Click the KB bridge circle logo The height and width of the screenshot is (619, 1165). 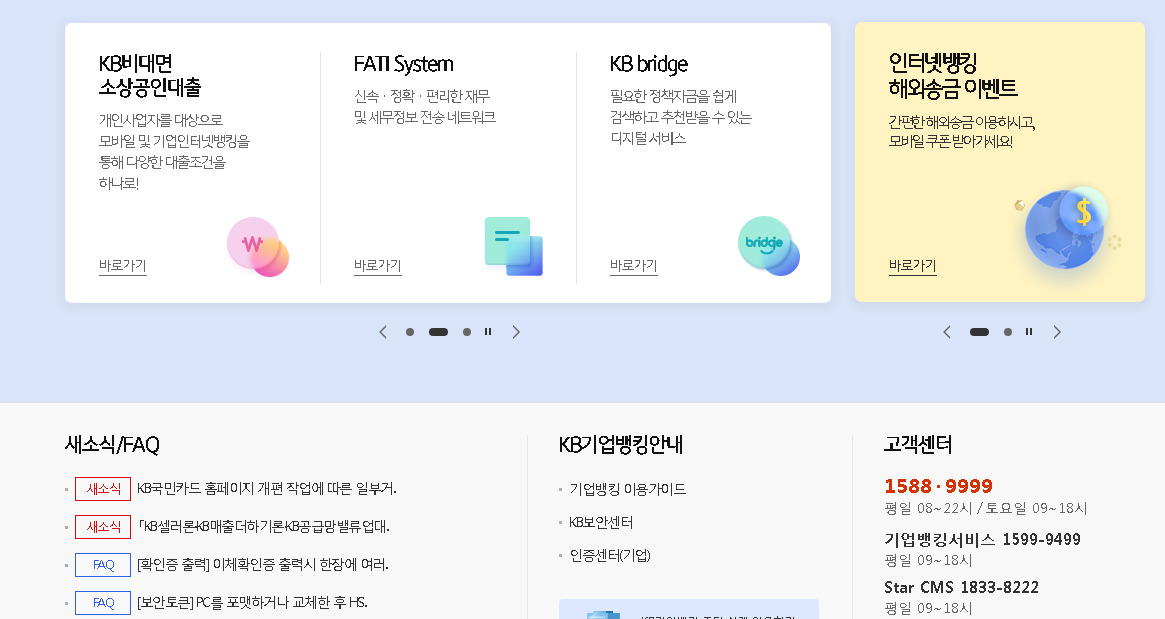769,246
